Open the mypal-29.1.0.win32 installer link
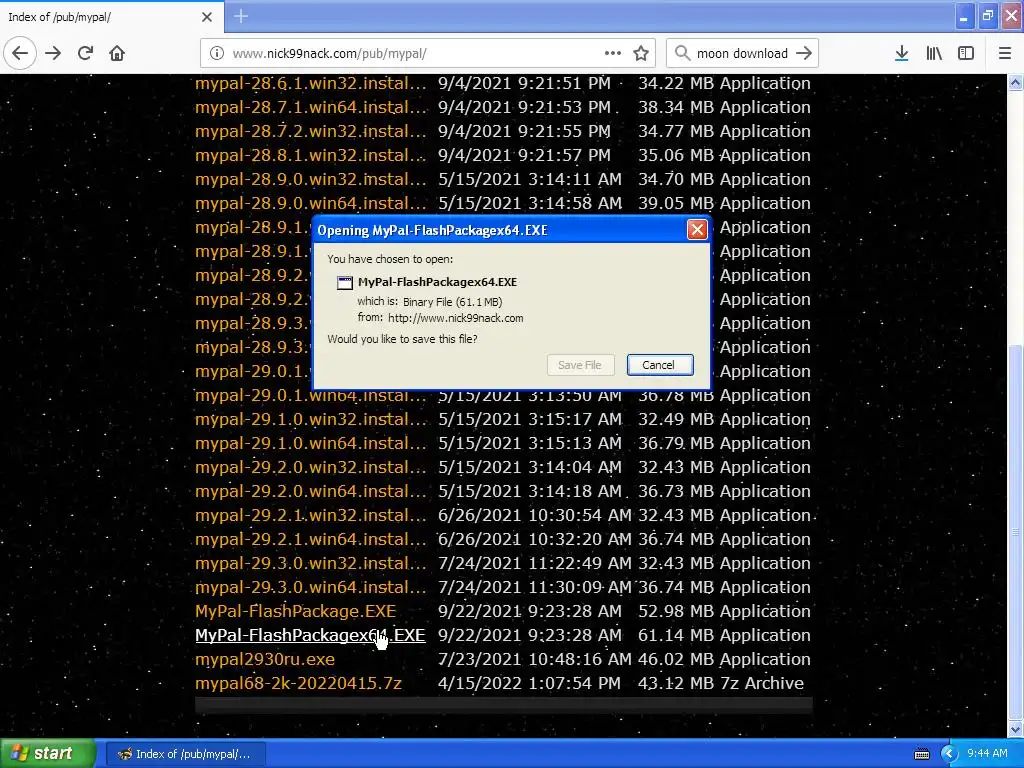The image size is (1024, 768). tap(310, 419)
